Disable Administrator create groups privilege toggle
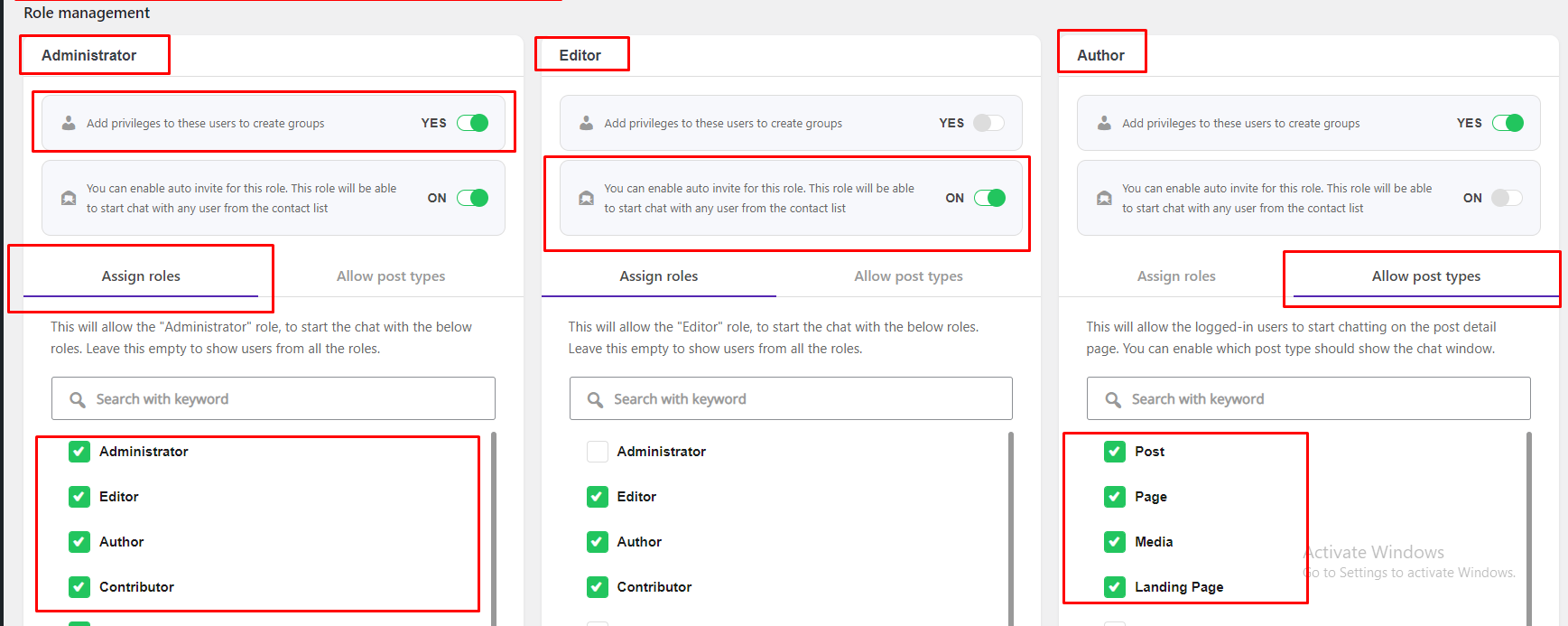The image size is (1568, 626). (472, 123)
